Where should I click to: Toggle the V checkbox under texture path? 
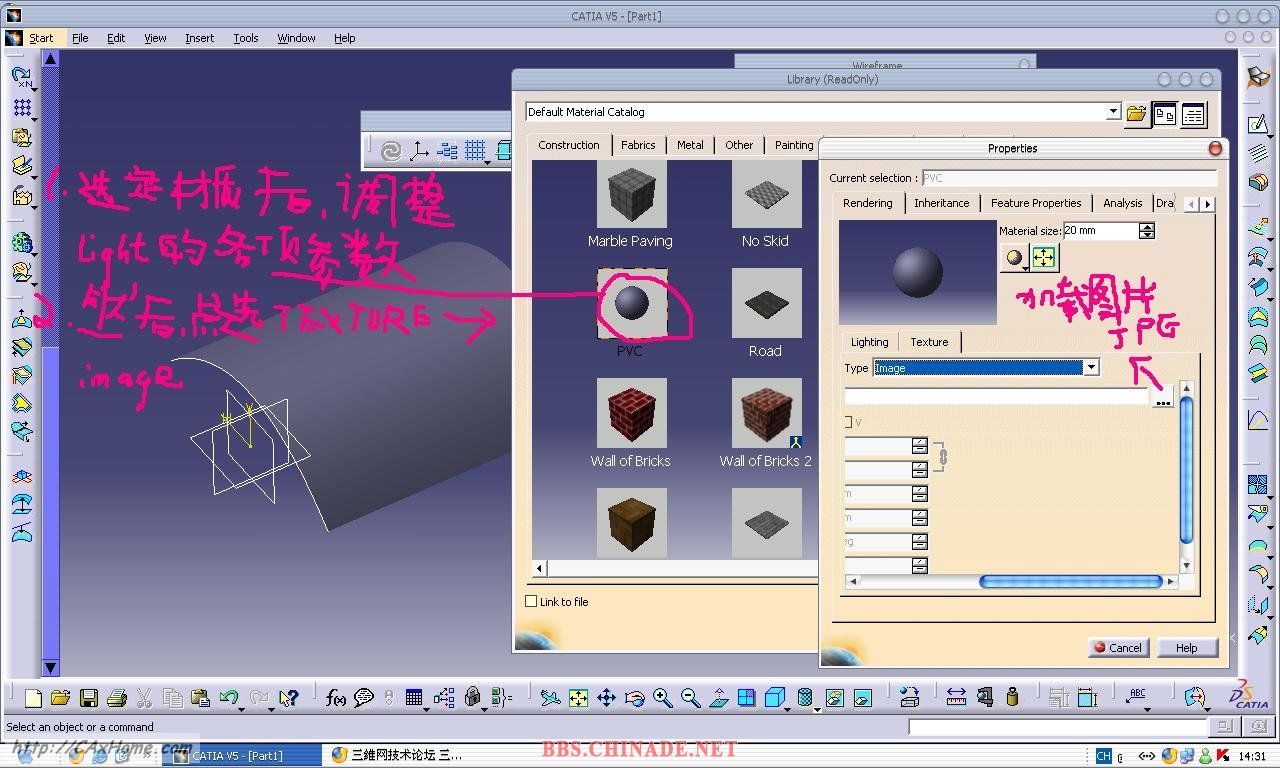(x=849, y=422)
